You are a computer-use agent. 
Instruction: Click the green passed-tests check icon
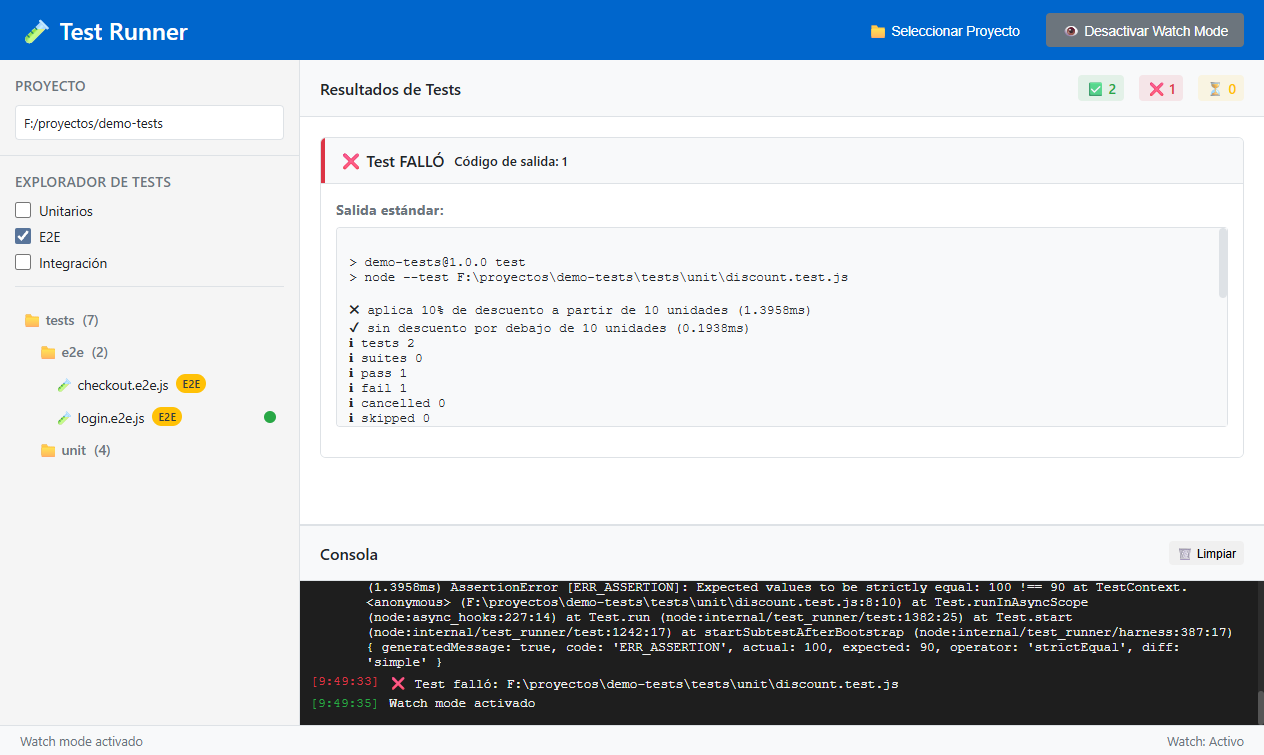[1096, 89]
